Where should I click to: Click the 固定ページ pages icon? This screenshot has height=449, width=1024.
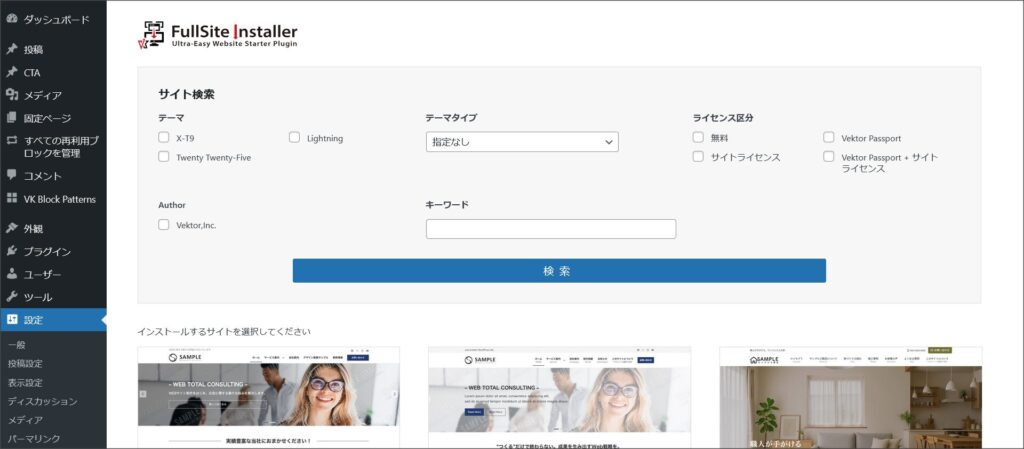12,118
